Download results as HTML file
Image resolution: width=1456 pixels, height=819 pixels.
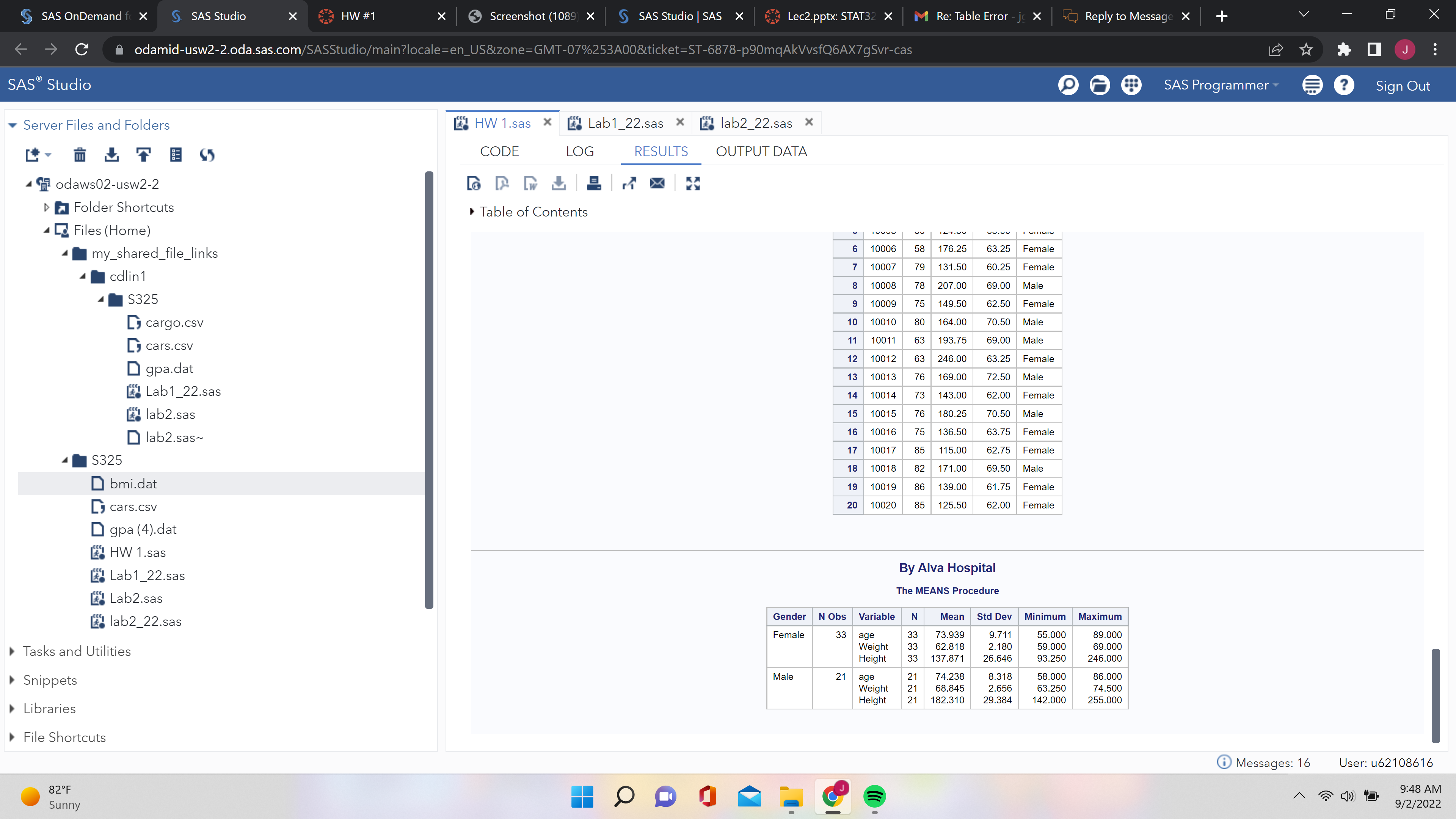474,183
